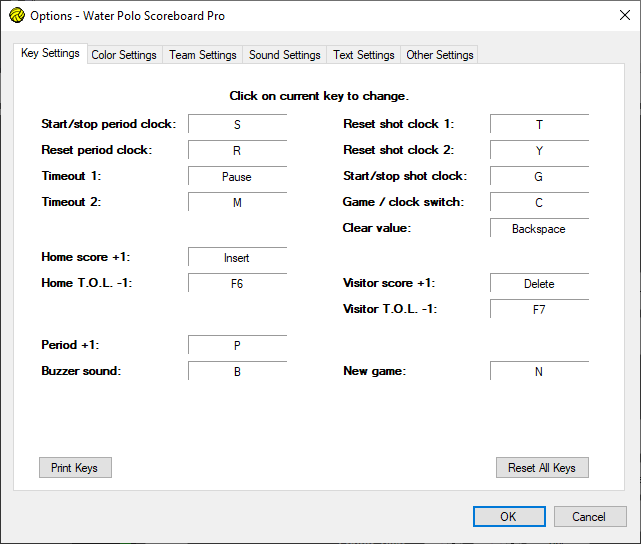Switch to the Color Settings tab
Image resolution: width=641 pixels, height=544 pixels.
pyautogui.click(x=124, y=55)
